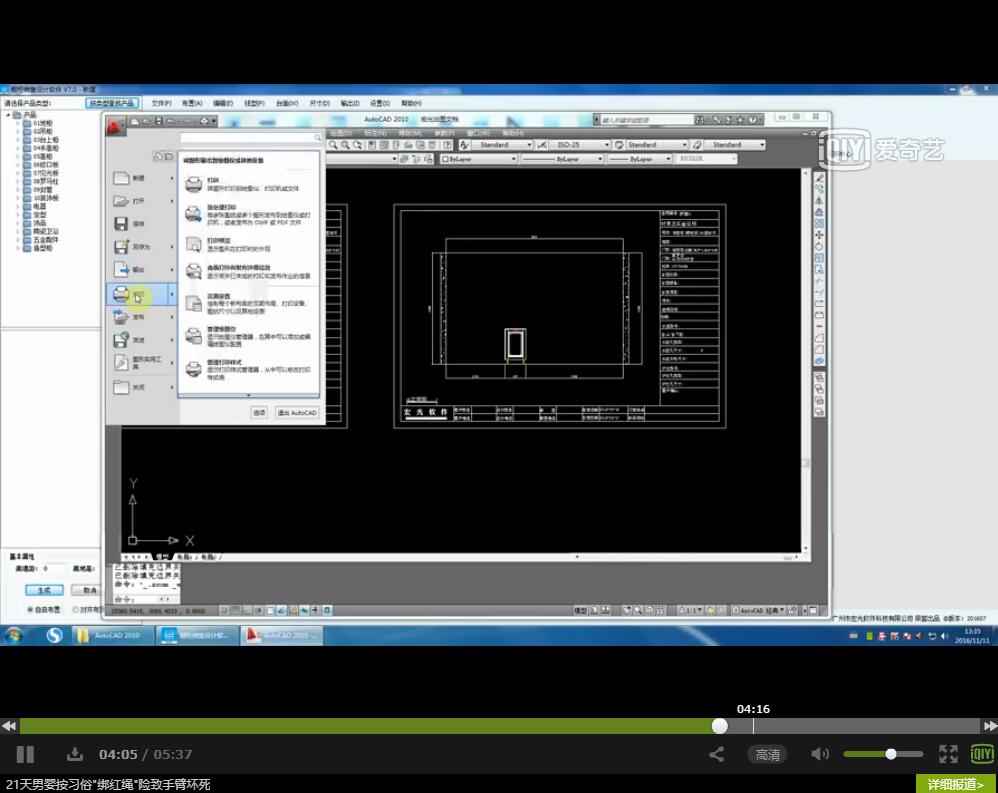Viewport: 998px width, 793px height.
Task: Click the 退出 AutoCAD button
Action: point(297,412)
